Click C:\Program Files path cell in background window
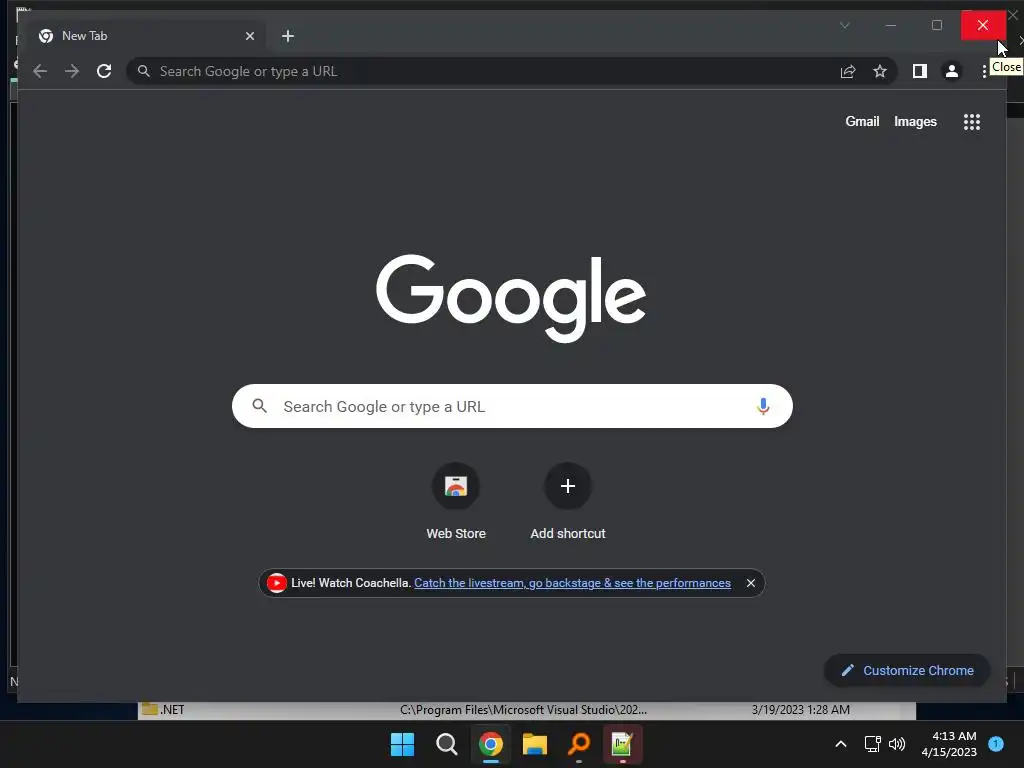Screen dimensions: 1024x768 [x=523, y=710]
